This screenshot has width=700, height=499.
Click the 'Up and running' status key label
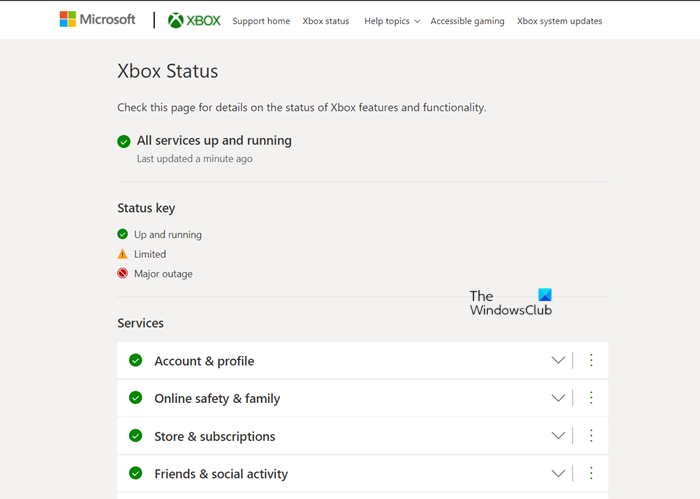168,235
